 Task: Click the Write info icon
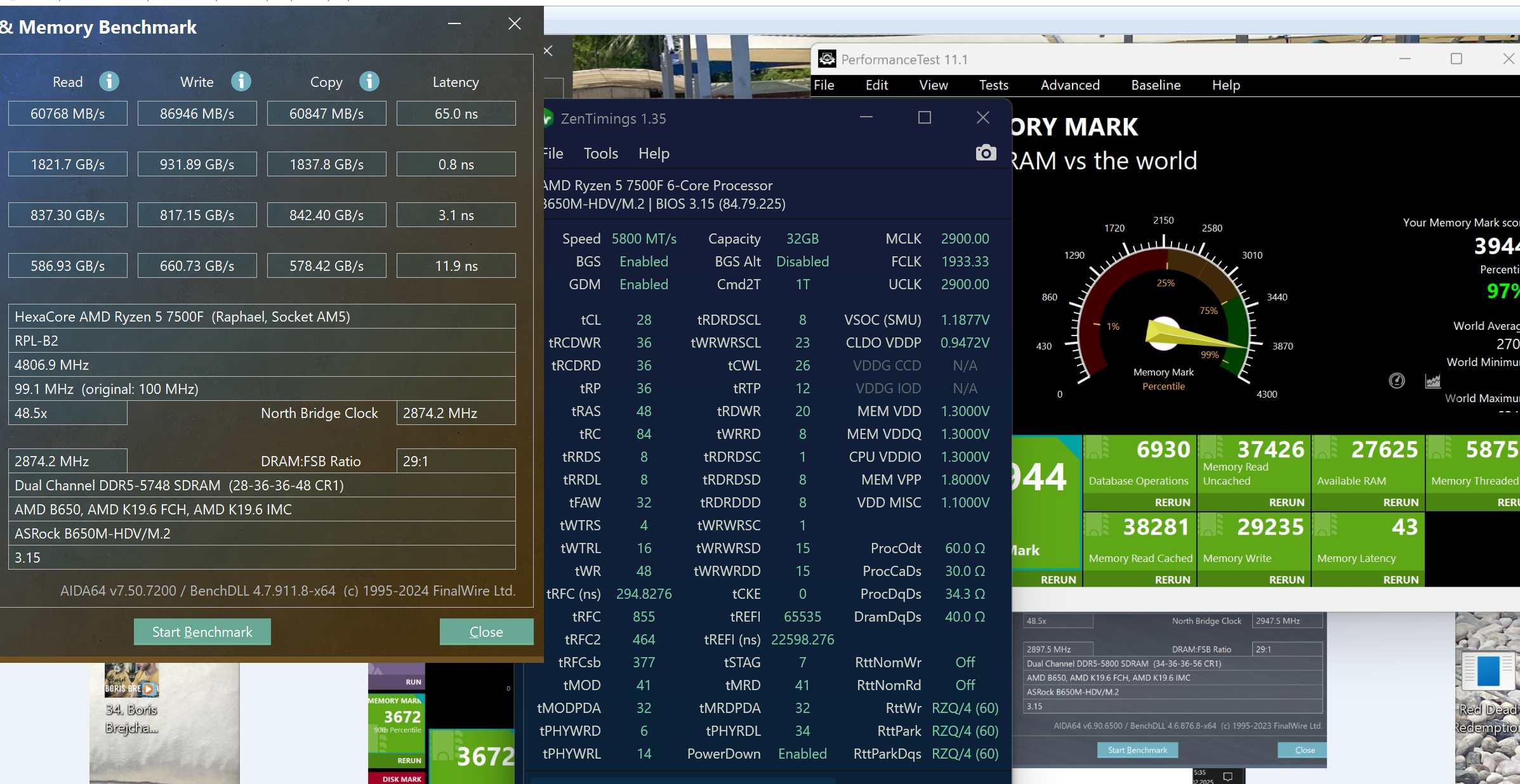tap(241, 81)
